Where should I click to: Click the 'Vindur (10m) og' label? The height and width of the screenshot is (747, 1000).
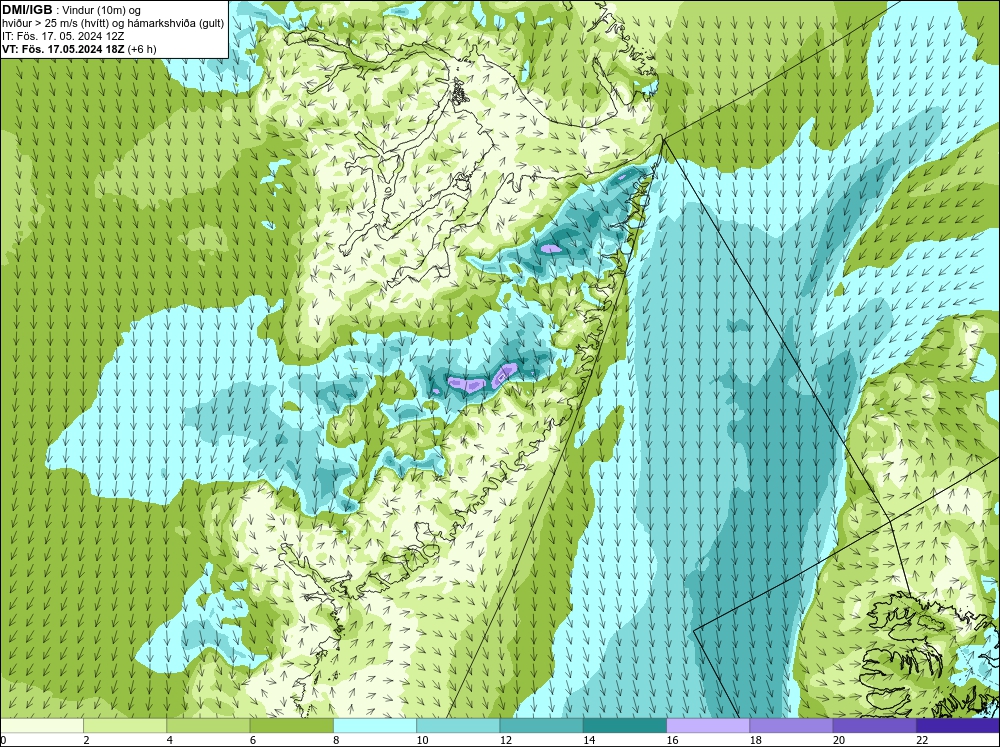tap(103, 10)
